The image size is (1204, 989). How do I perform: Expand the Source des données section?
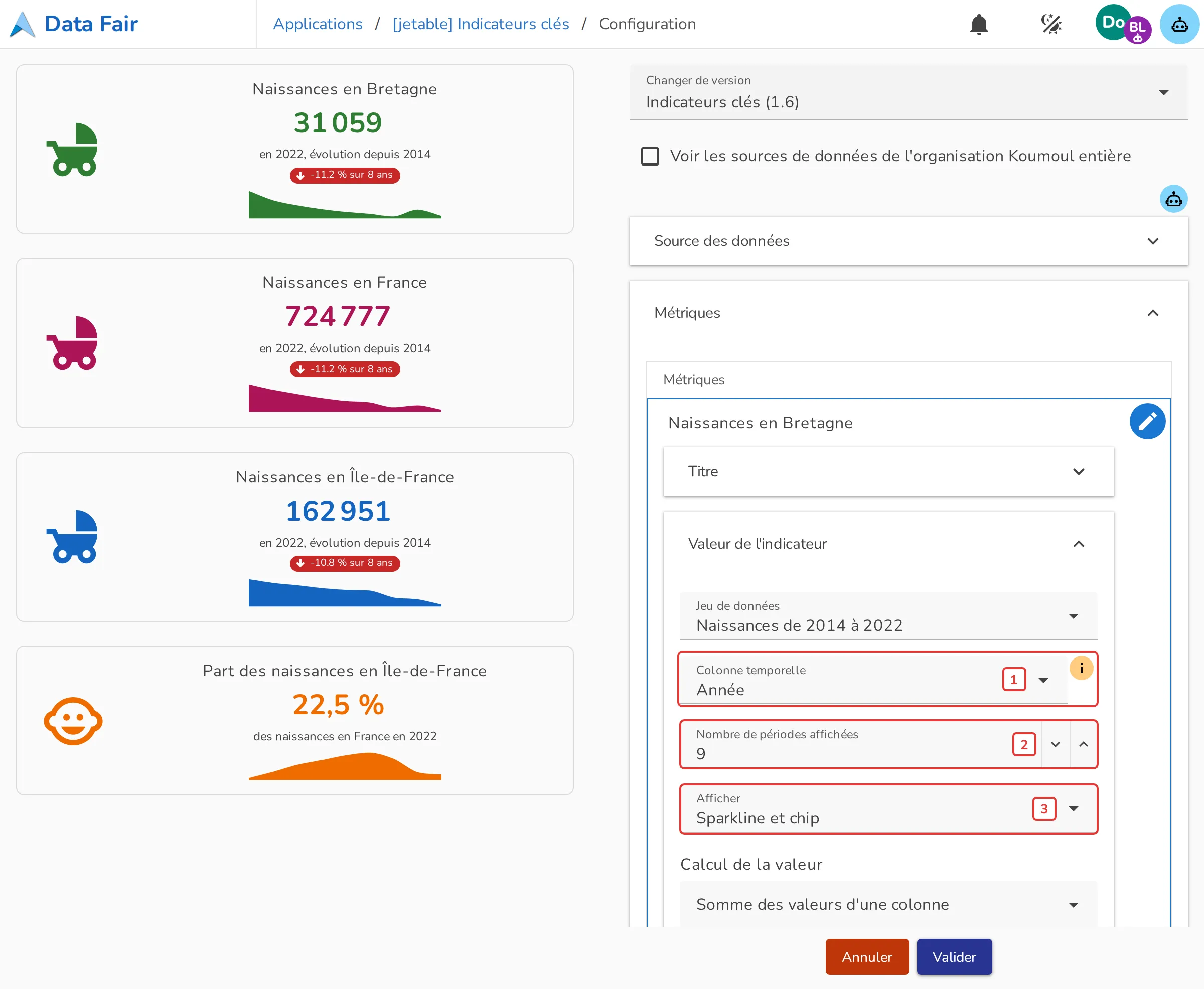point(909,240)
